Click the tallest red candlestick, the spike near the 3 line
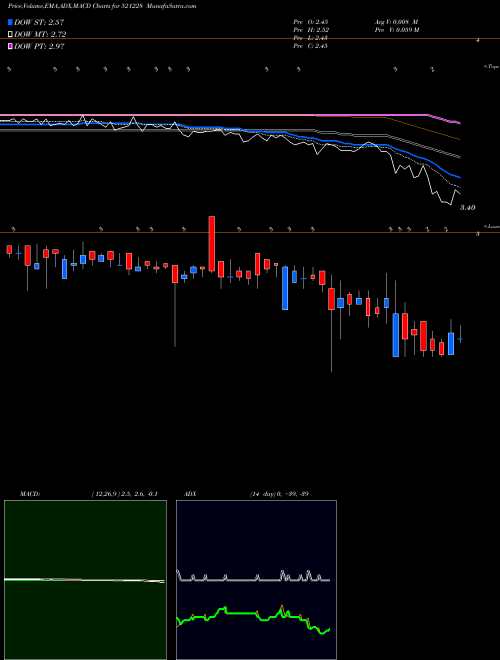This screenshot has width=500, height=660. coord(212,244)
